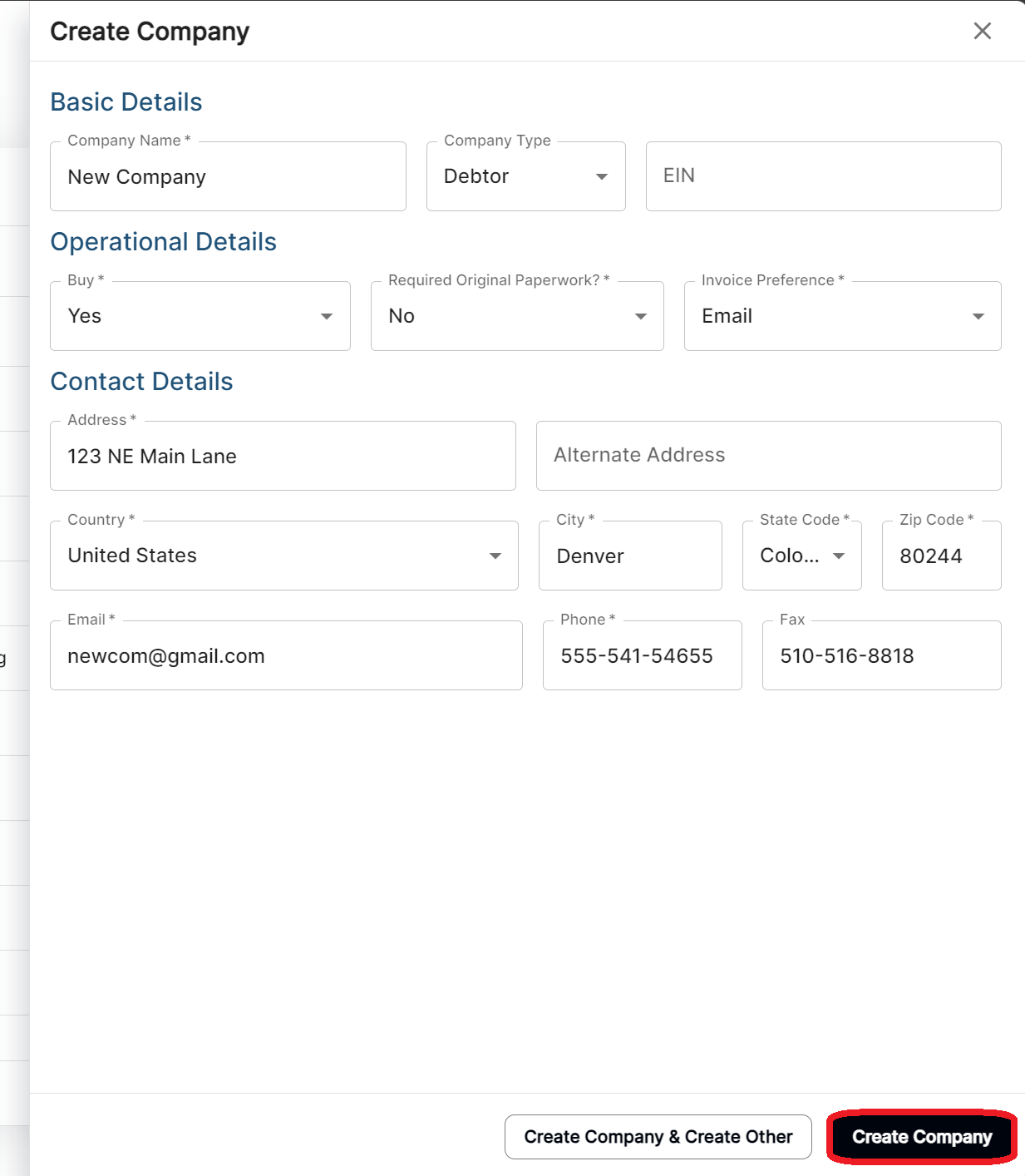Select Create Company & Create Other button

[x=658, y=1137]
